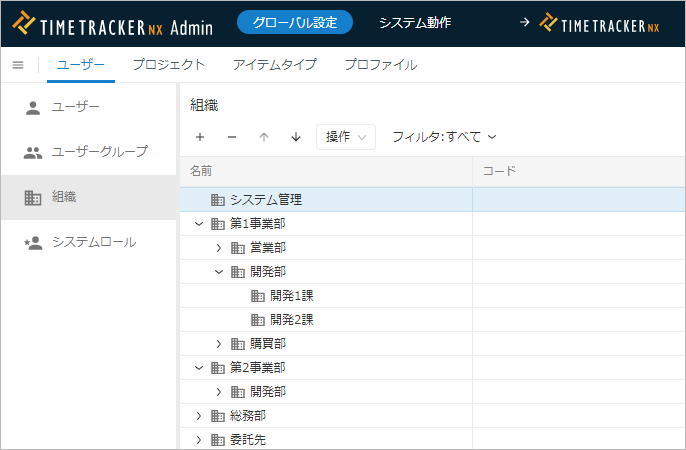Click the hamburger menu icon
The image size is (686, 450).
(x=18, y=65)
